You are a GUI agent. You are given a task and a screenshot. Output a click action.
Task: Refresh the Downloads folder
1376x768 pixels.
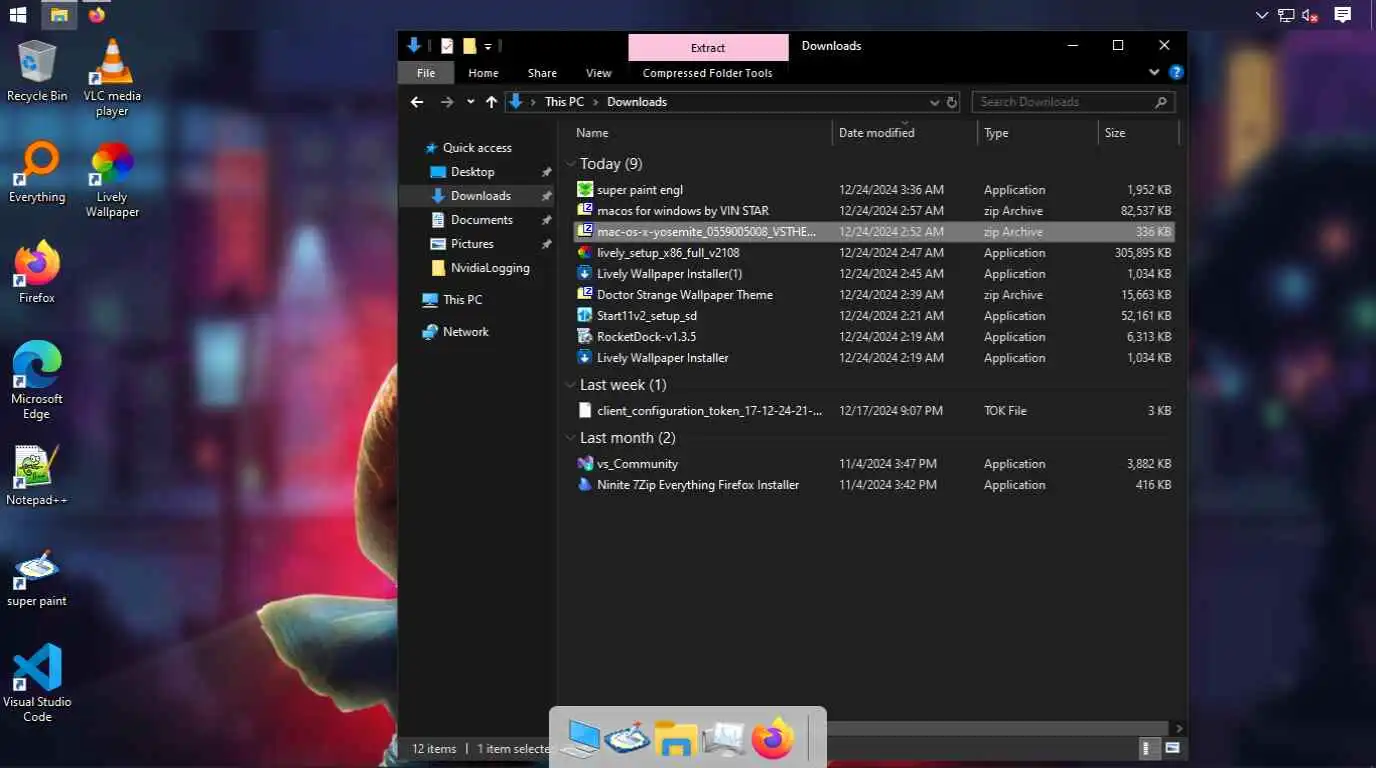[951, 102]
